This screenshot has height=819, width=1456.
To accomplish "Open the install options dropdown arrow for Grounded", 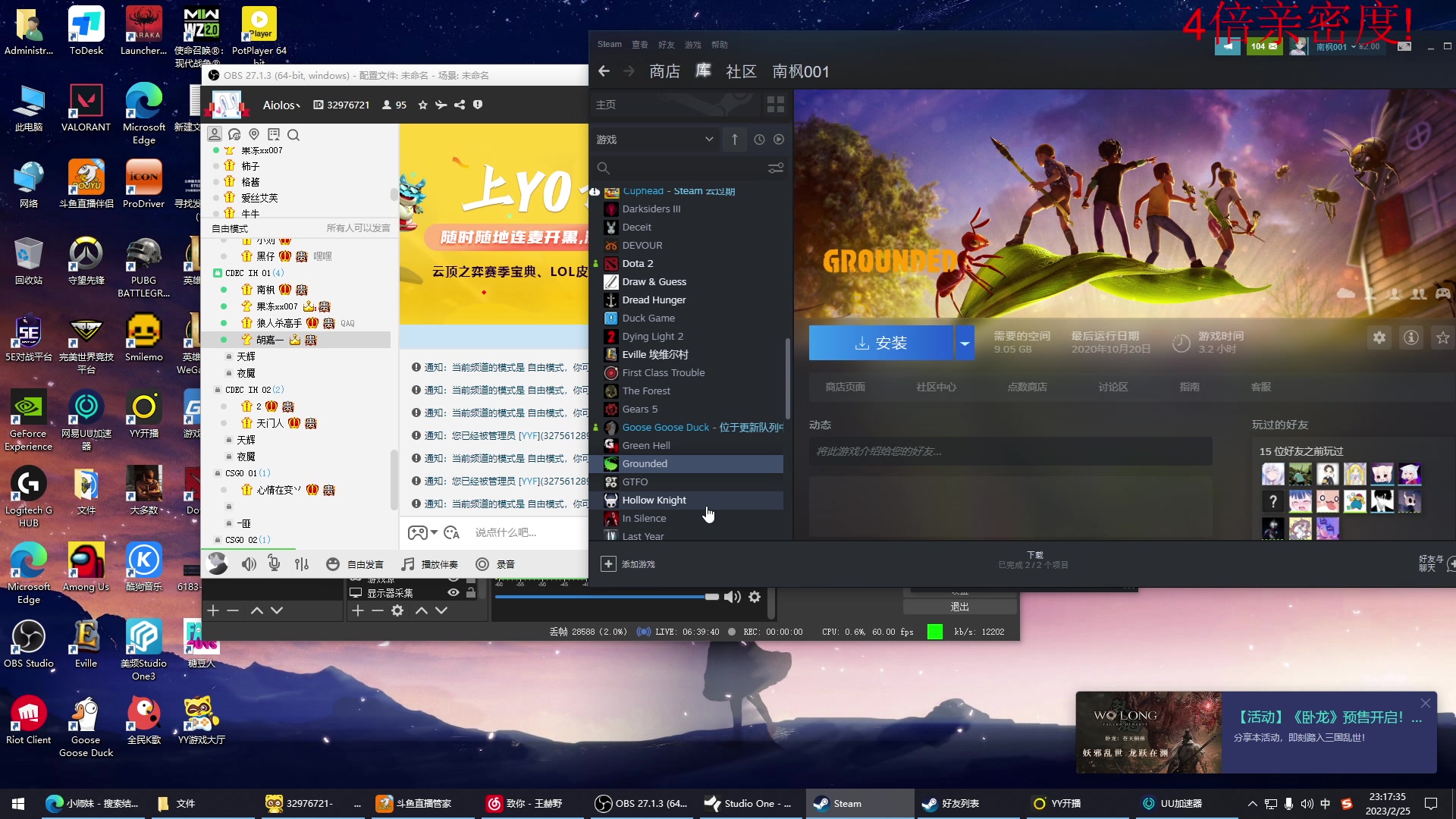I will [x=964, y=343].
